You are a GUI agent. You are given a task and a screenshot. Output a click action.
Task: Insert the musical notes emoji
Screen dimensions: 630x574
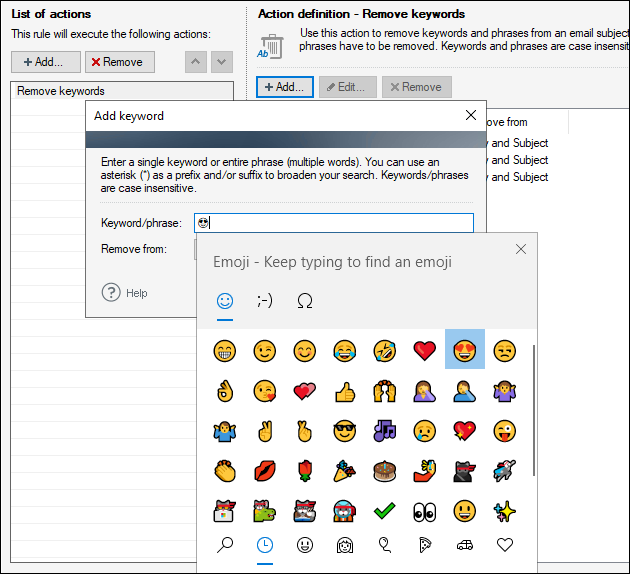(x=385, y=431)
